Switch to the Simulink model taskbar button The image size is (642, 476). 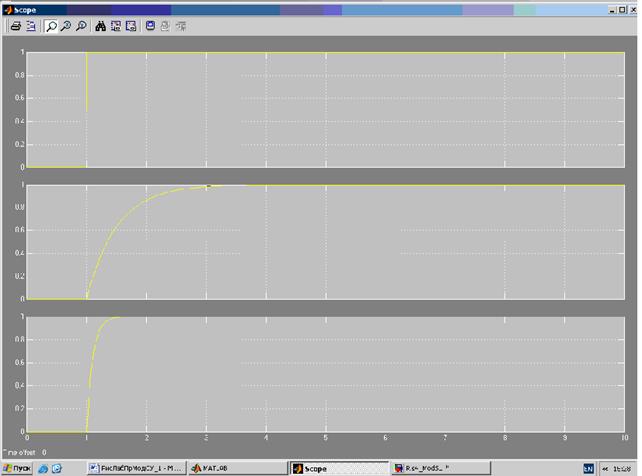tap(441, 468)
